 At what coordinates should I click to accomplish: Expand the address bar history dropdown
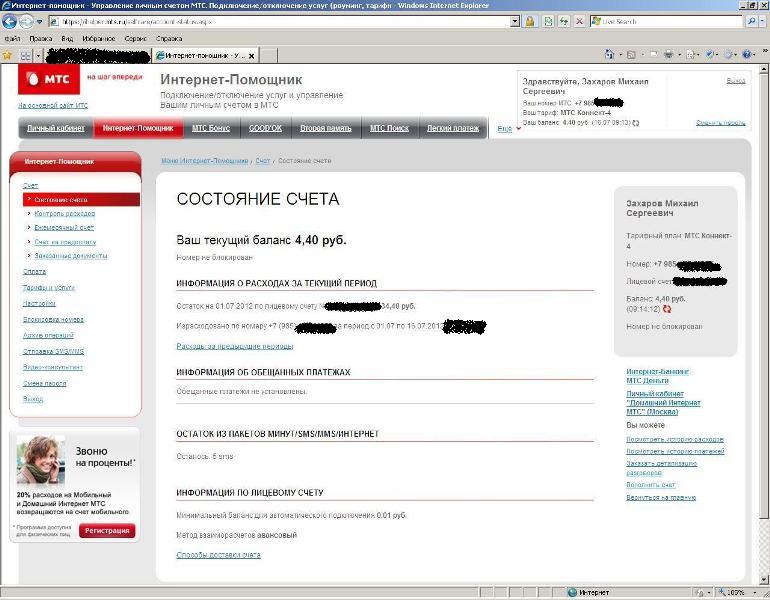point(515,22)
